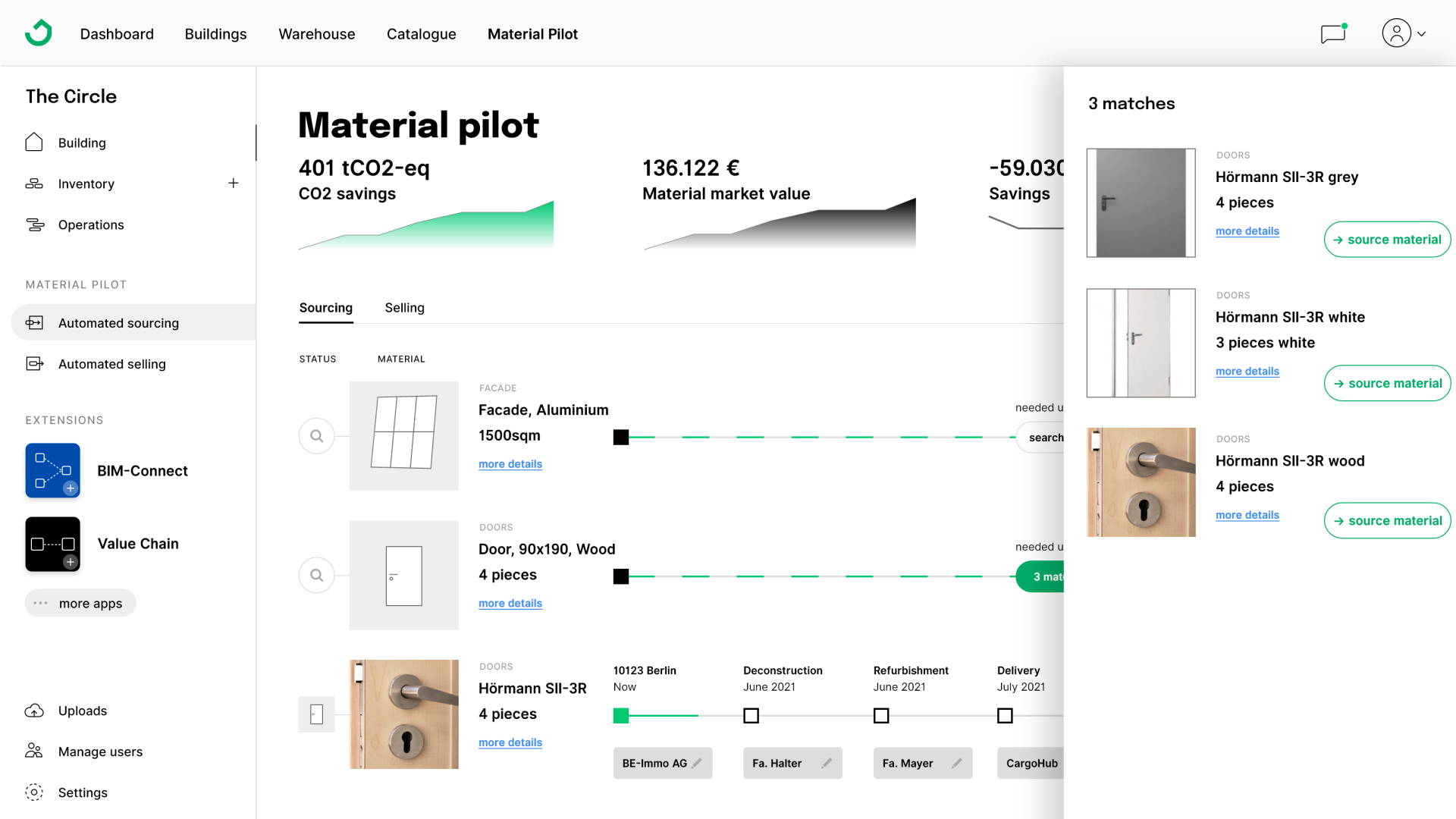Click the pencil icon on Fa. Halter
This screenshot has width=1456, height=819.
pos(827,763)
